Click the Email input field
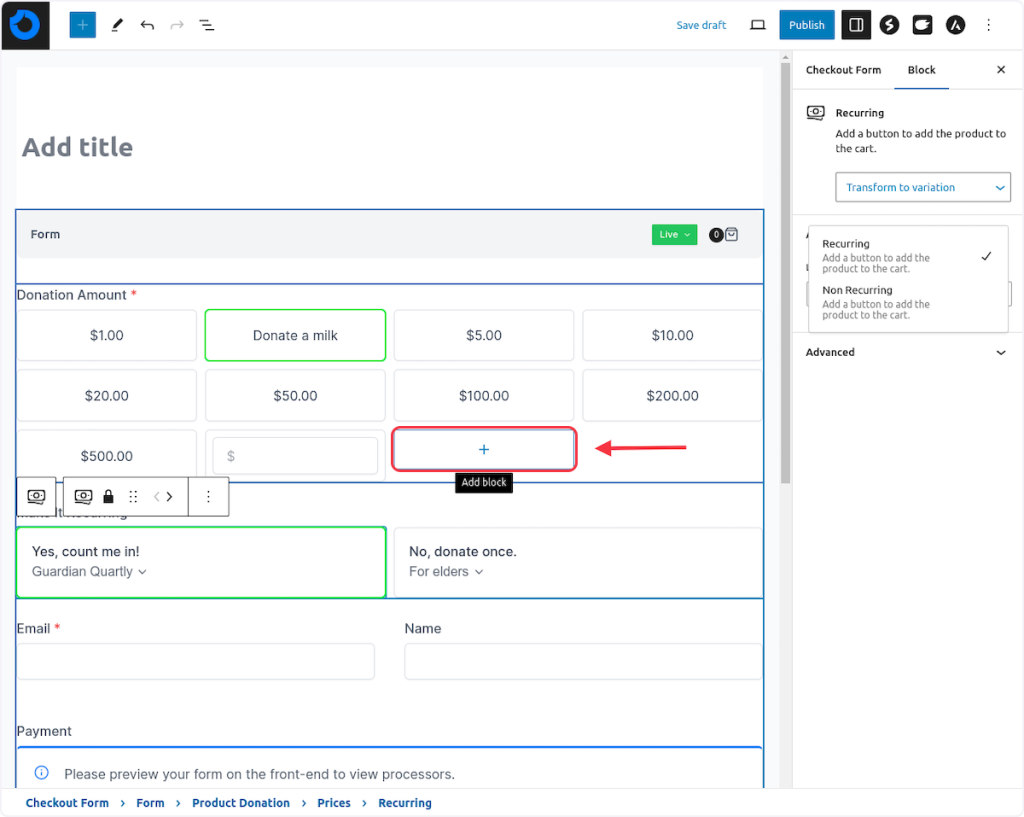 click(196, 661)
